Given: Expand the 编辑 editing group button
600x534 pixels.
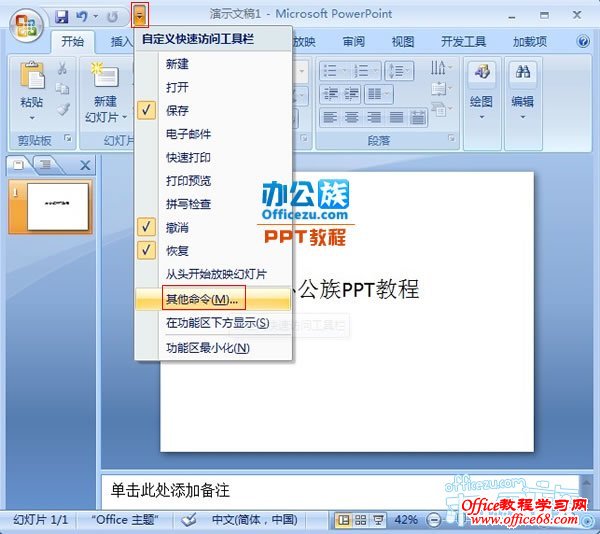Looking at the screenshot, I should 523,91.
